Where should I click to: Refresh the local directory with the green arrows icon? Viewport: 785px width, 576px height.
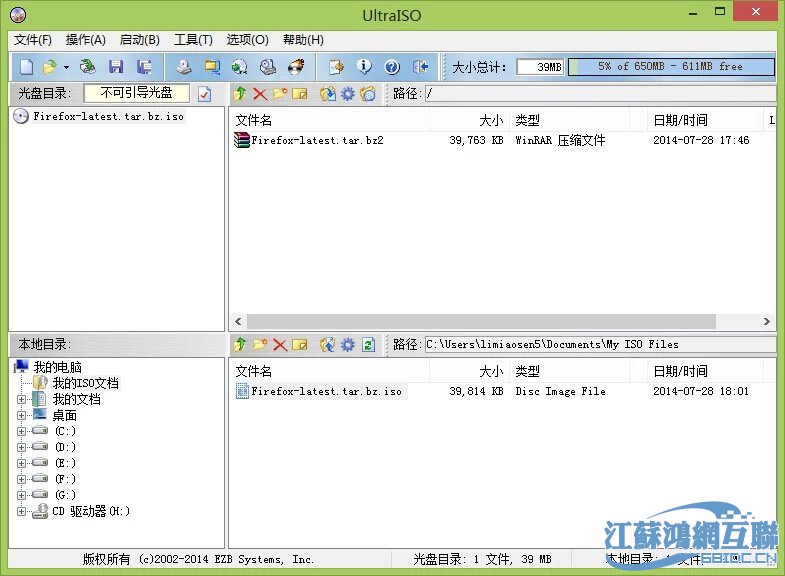point(368,344)
